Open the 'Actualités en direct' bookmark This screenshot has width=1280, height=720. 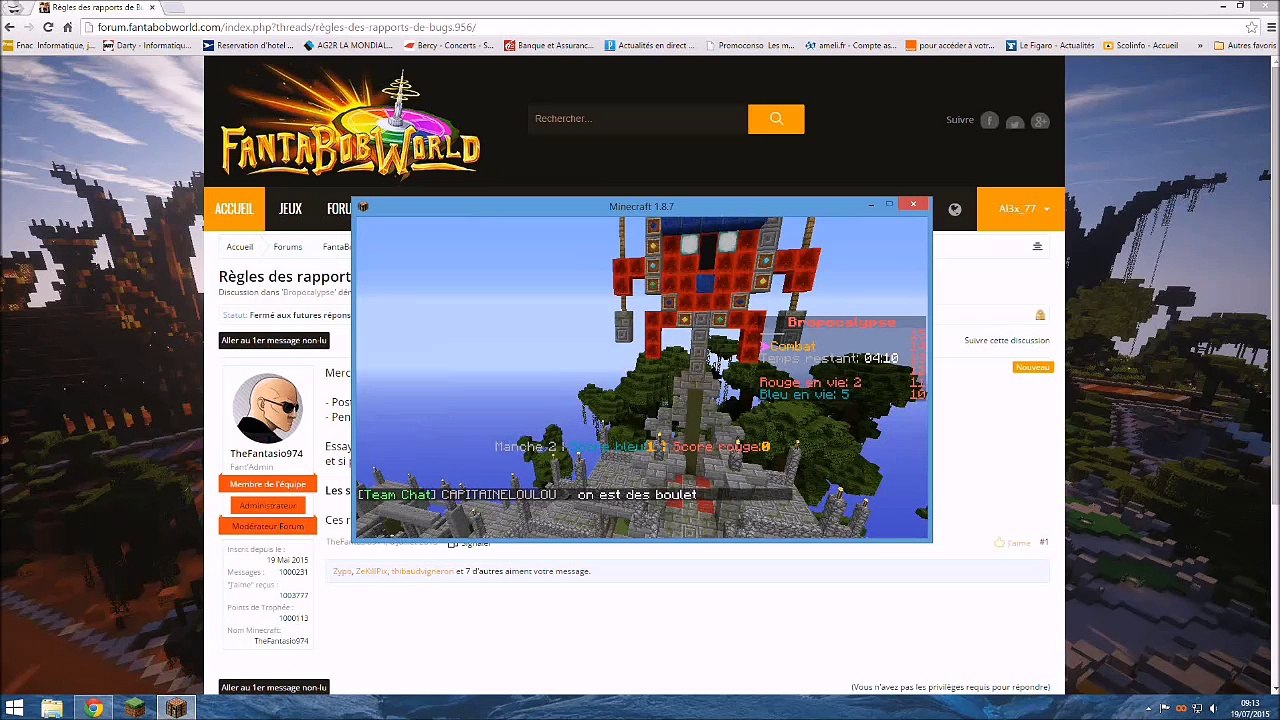click(650, 45)
